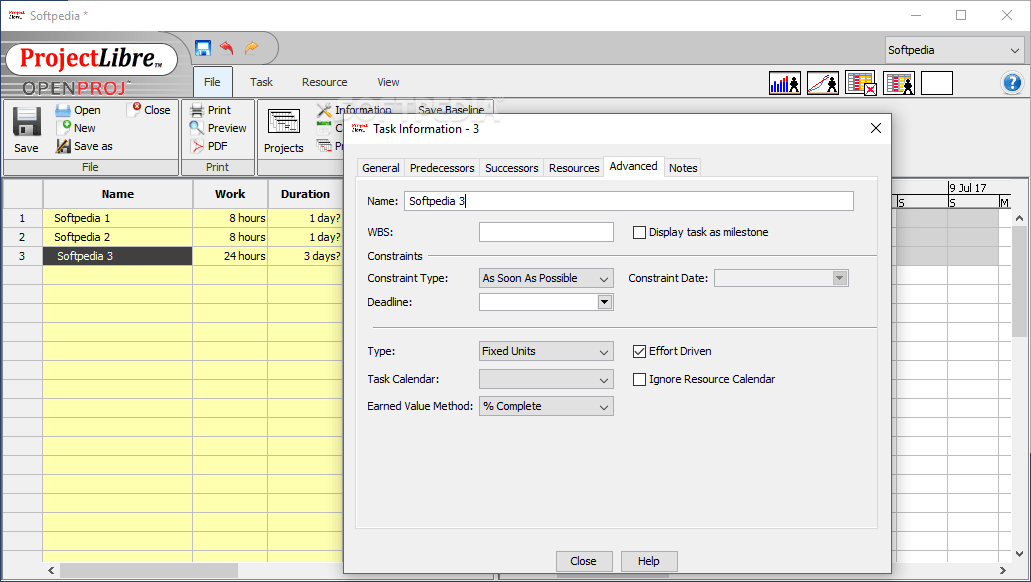Click the task table horizontal scrollbar
The image size is (1031, 582).
(149, 570)
